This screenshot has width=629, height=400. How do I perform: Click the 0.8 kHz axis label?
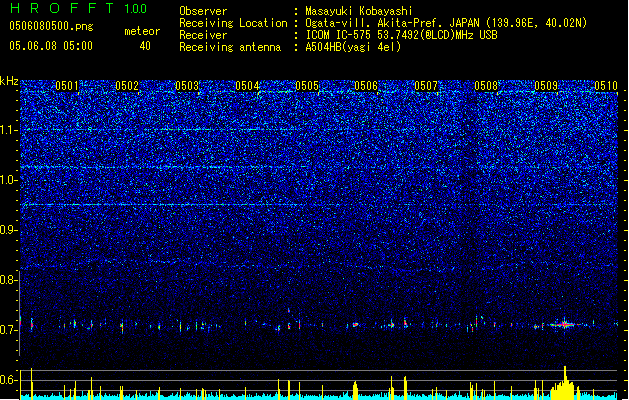[8, 280]
